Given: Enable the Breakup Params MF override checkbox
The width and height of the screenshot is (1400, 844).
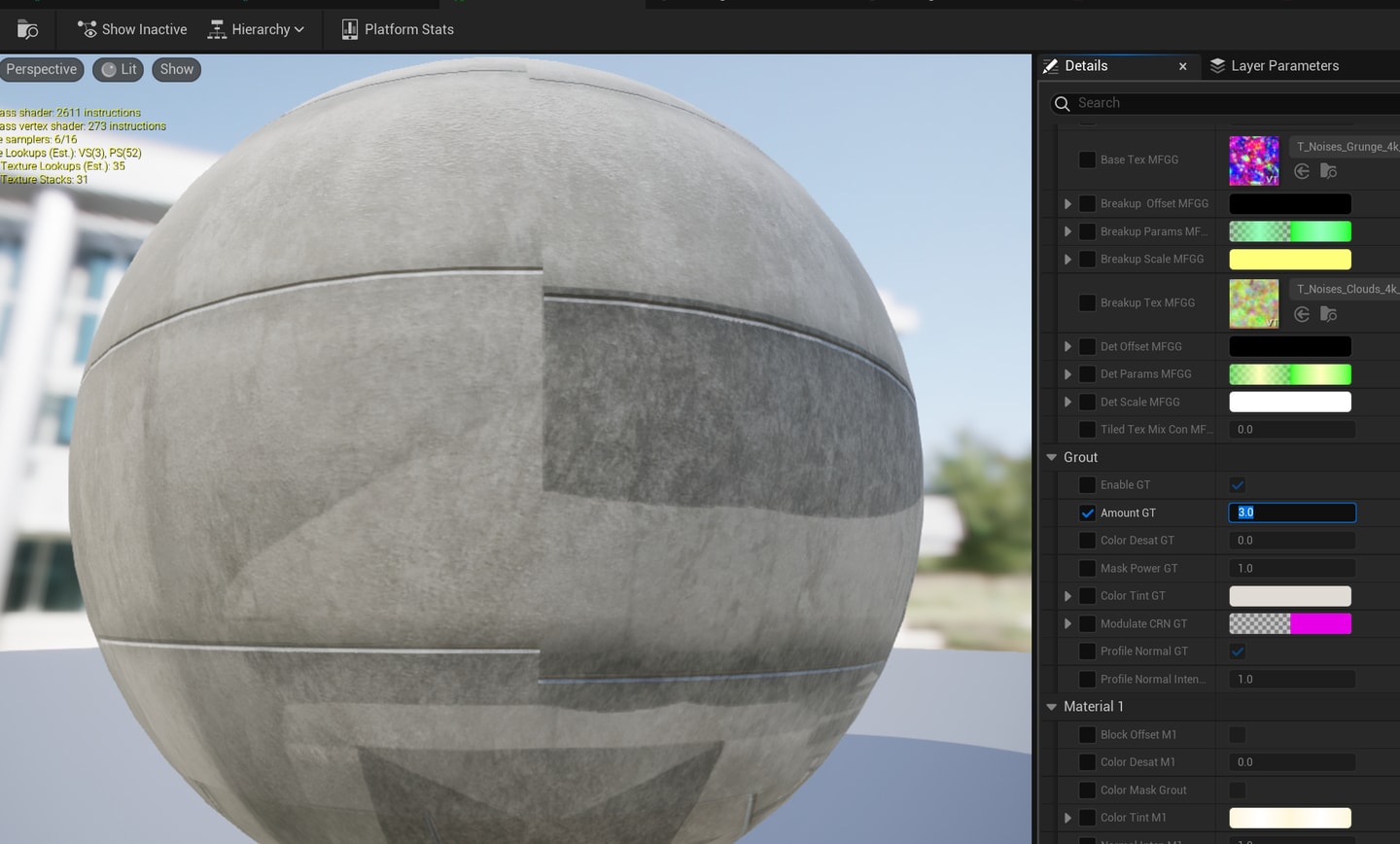Looking at the screenshot, I should [x=1087, y=231].
